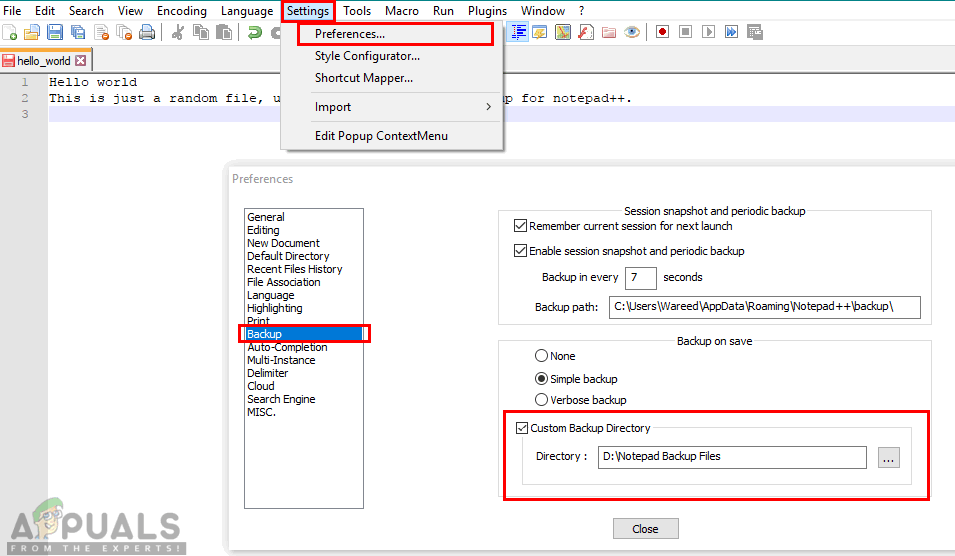Open the Window menu
955x556 pixels.
click(543, 11)
